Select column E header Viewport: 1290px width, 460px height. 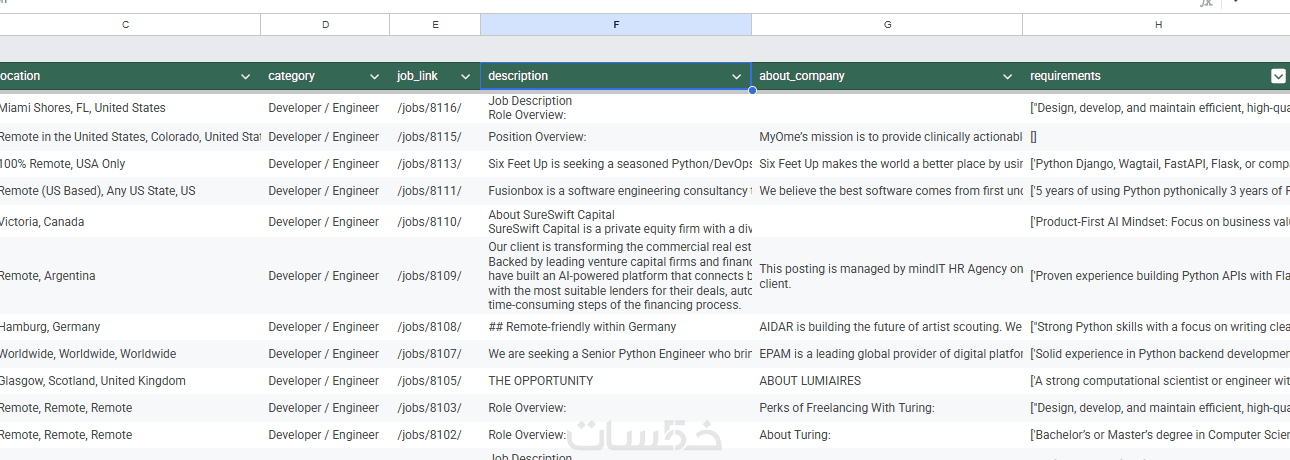435,24
